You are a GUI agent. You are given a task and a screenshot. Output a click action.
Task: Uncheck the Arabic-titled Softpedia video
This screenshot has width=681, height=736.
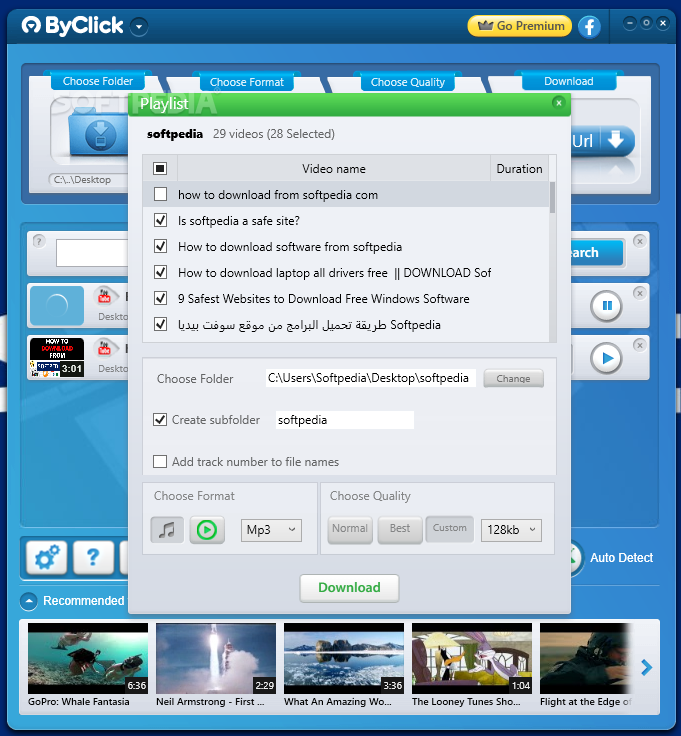click(161, 324)
